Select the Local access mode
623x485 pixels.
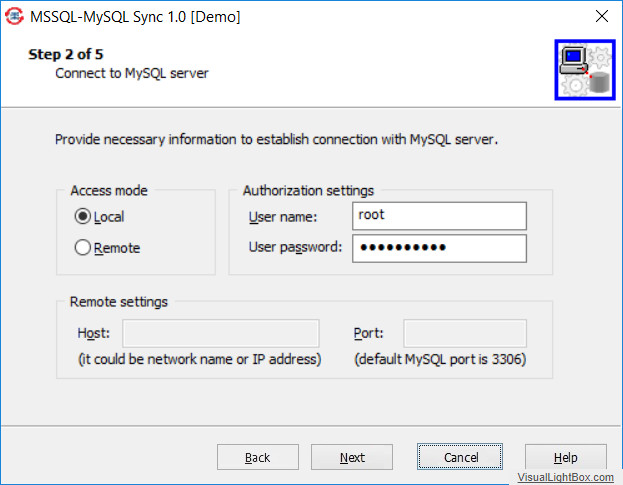tap(83, 216)
